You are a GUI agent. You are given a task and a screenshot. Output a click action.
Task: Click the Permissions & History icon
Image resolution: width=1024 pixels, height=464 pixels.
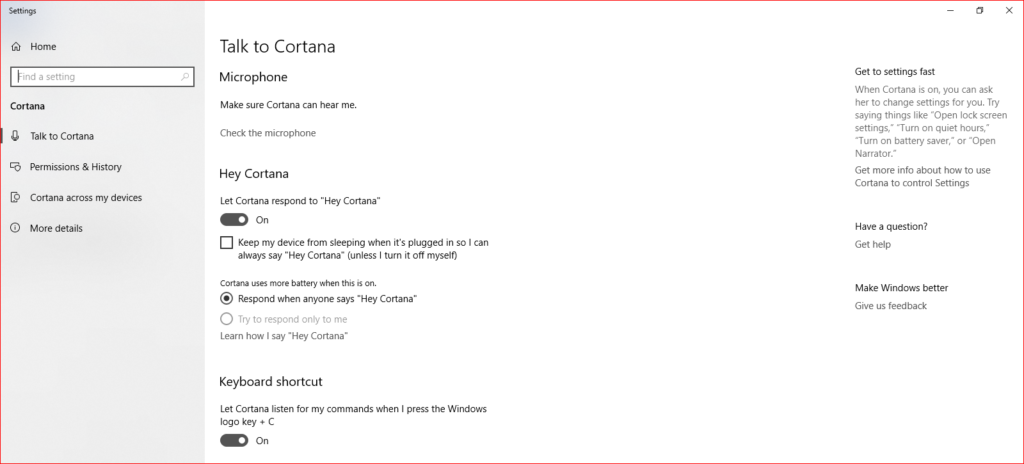(x=16, y=167)
